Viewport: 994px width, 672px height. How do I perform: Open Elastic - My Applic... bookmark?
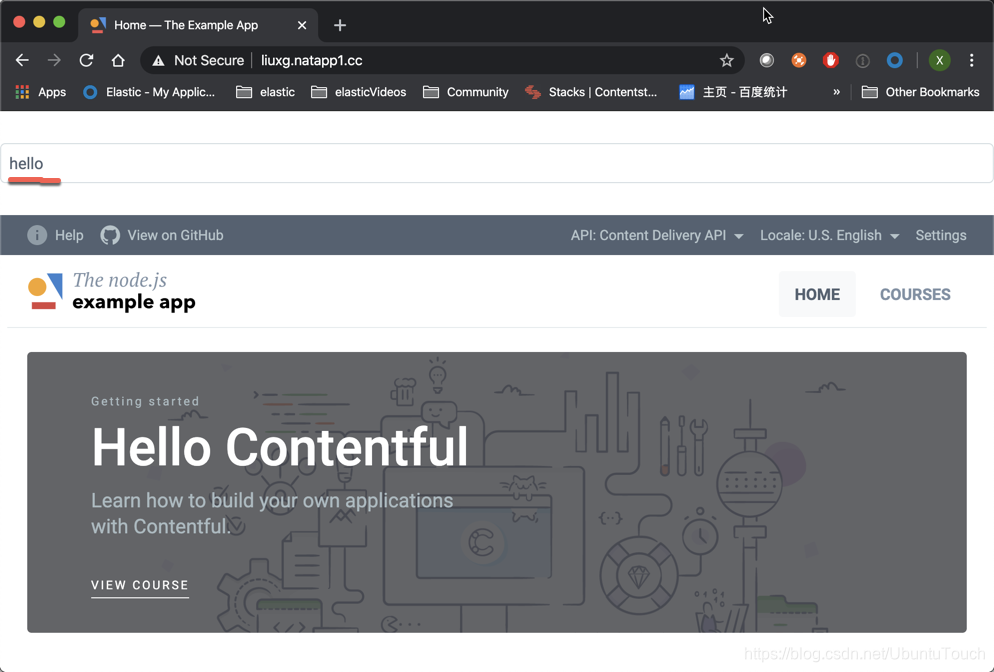(150, 92)
